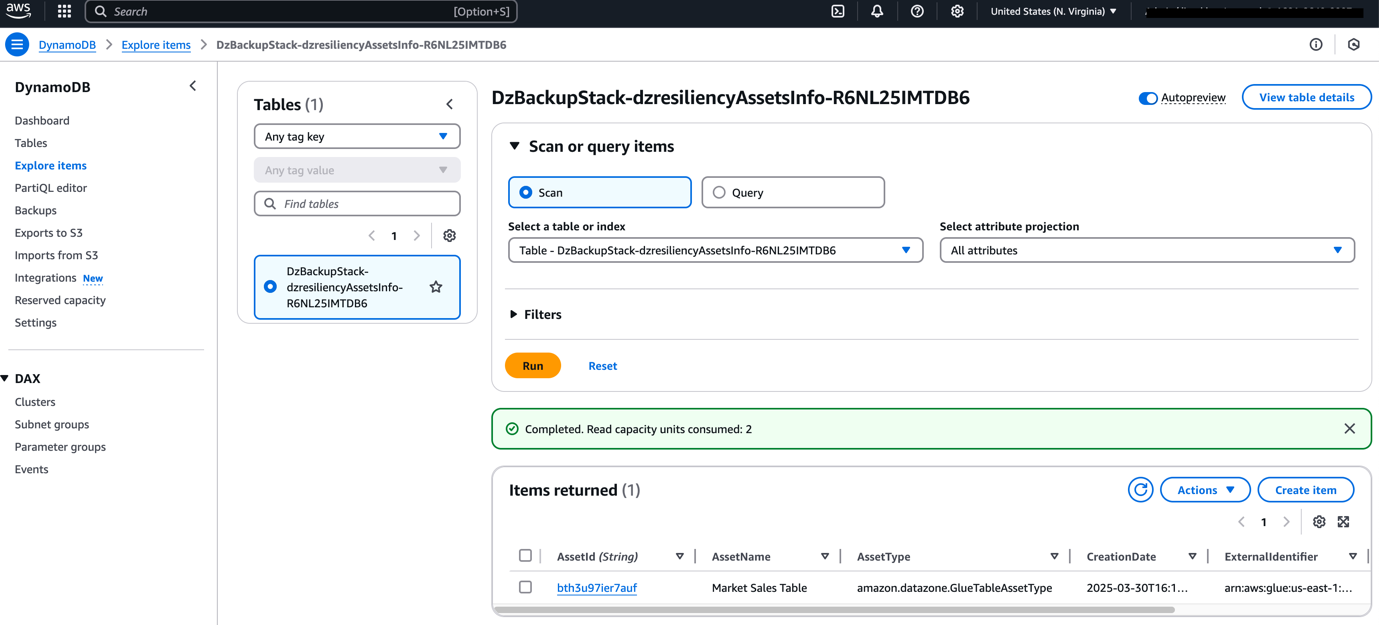Enter fullscreen view for the items table
Viewport: 1379px width, 625px height.
tap(1343, 521)
